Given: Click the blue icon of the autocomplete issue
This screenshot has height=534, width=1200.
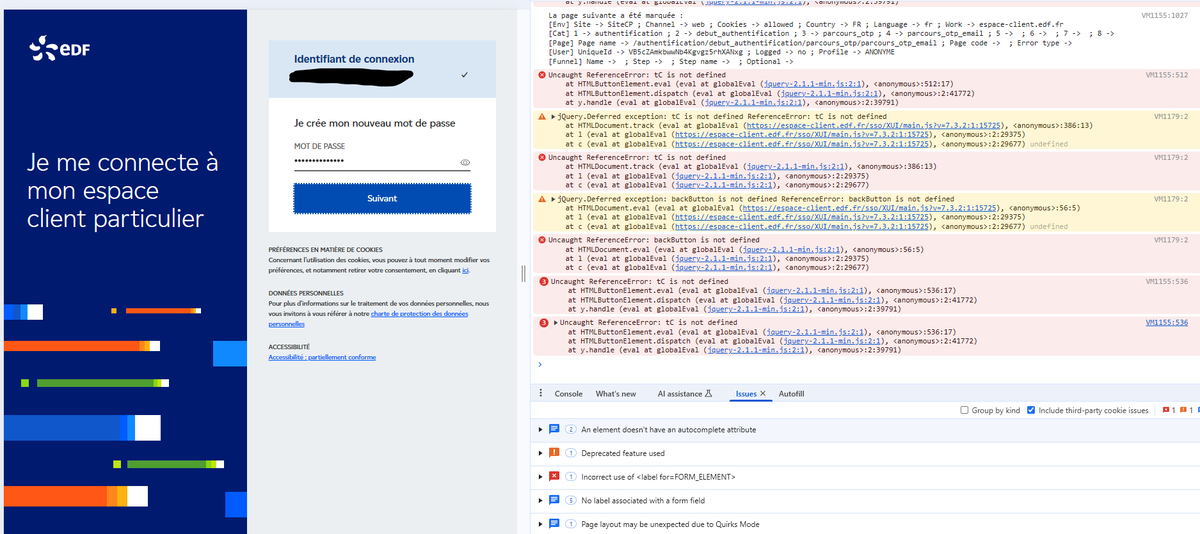Looking at the screenshot, I should coord(554,429).
